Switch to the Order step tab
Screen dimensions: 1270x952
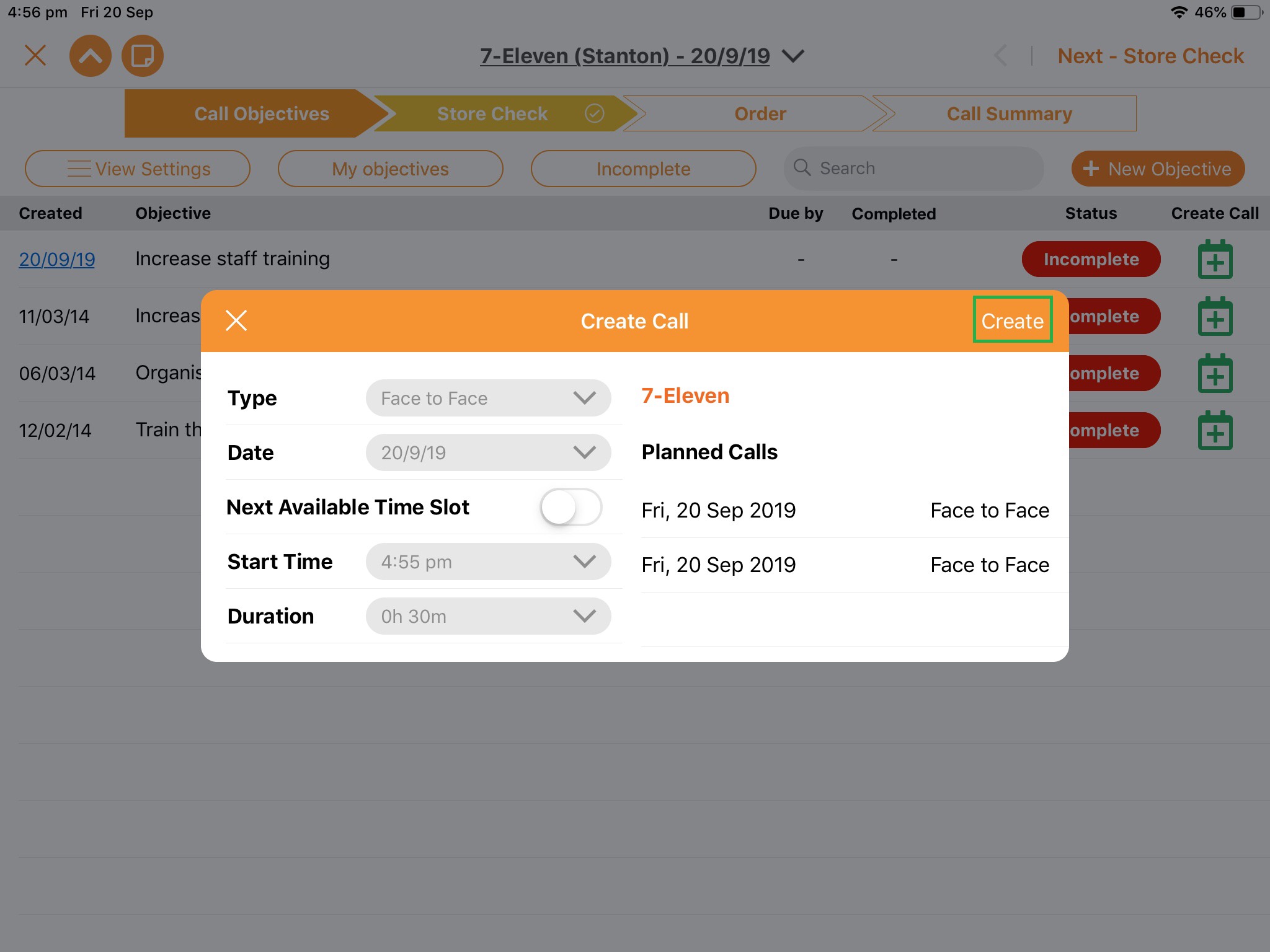(x=760, y=114)
